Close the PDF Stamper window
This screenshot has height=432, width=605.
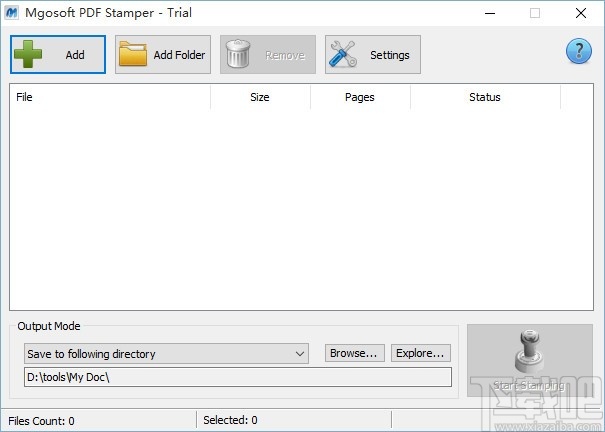[581, 13]
